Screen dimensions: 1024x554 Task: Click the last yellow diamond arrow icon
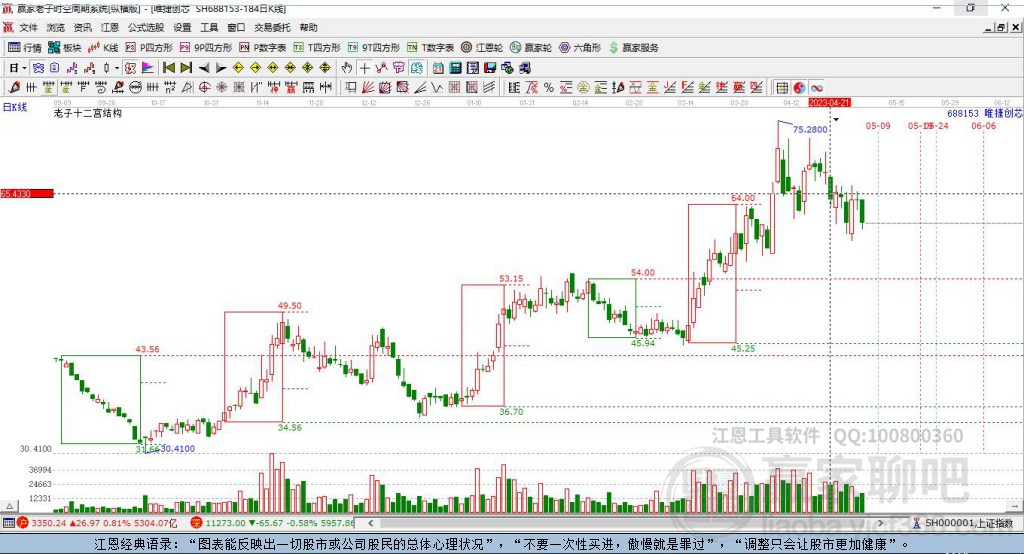click(325, 68)
